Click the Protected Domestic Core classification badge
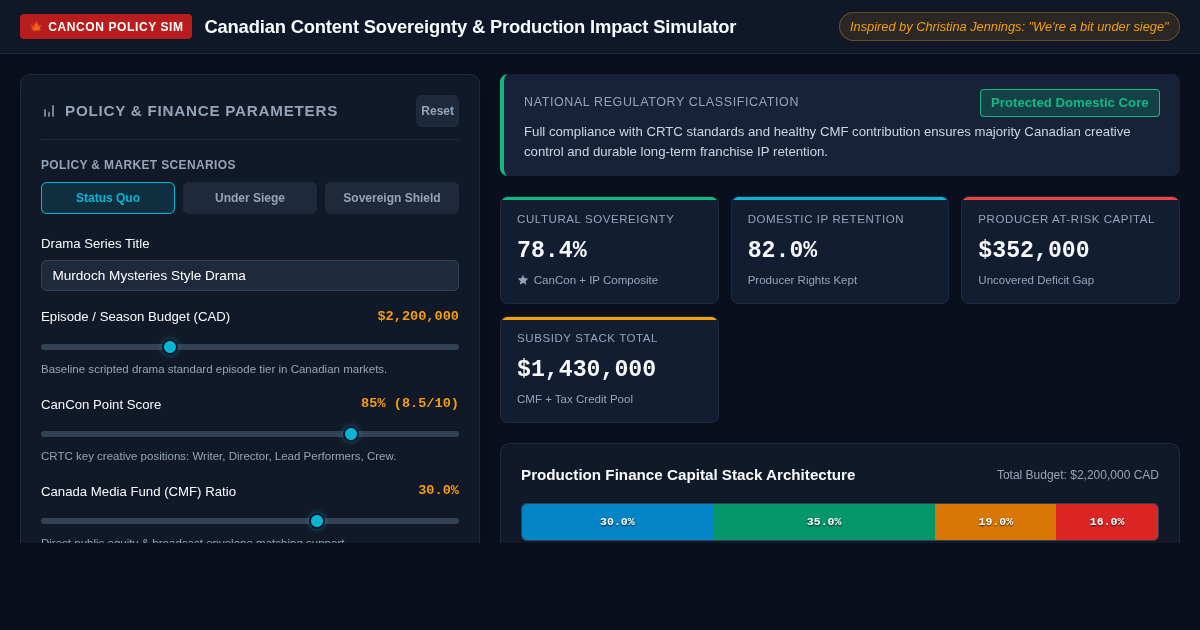Image resolution: width=1200 pixels, height=630 pixels. tap(1070, 103)
